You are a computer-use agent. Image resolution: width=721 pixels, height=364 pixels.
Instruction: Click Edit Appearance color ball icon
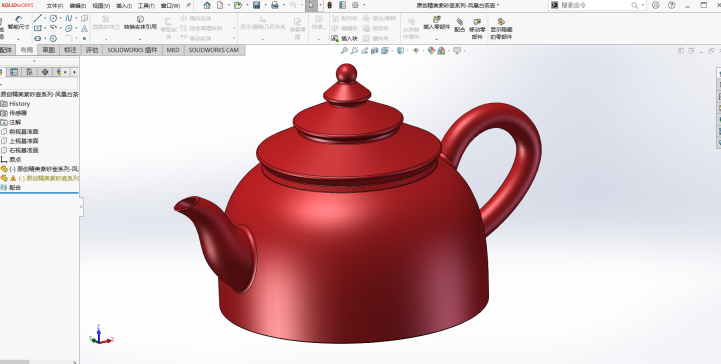click(x=431, y=51)
